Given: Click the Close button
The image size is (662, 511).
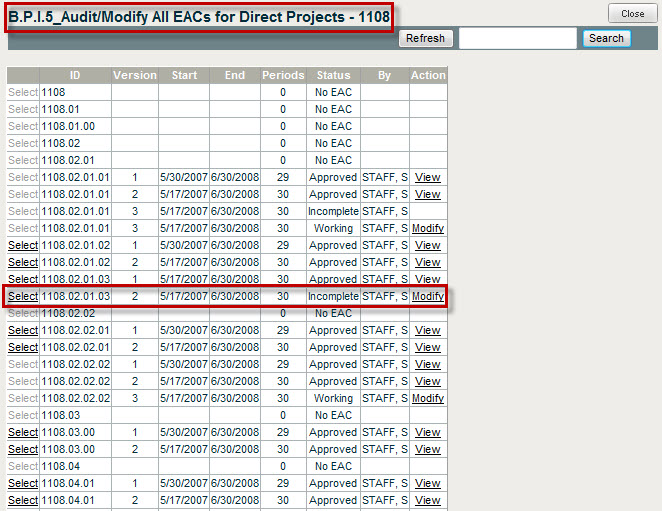Looking at the screenshot, I should (632, 14).
